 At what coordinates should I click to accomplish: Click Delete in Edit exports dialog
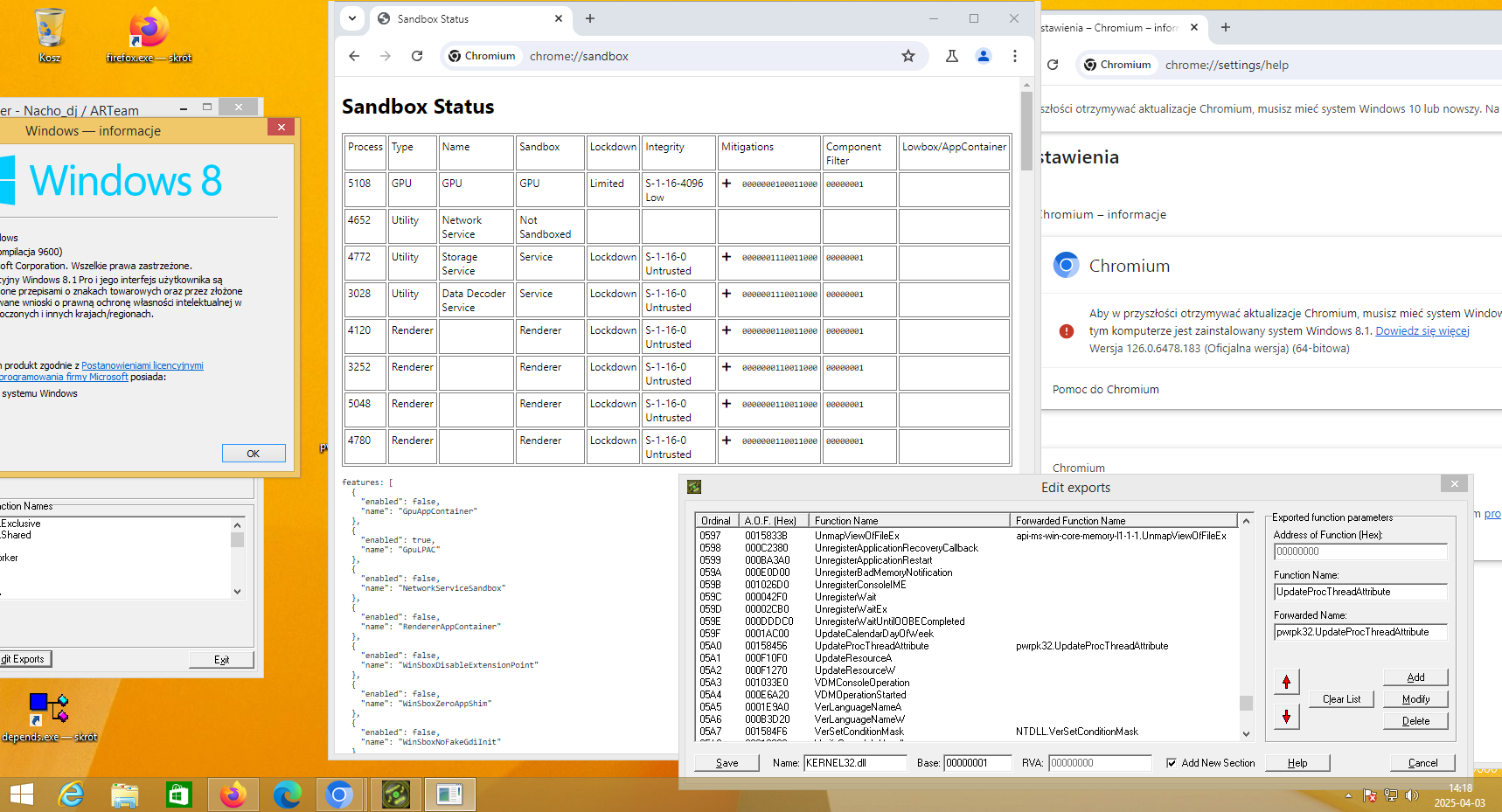click(x=1415, y=721)
